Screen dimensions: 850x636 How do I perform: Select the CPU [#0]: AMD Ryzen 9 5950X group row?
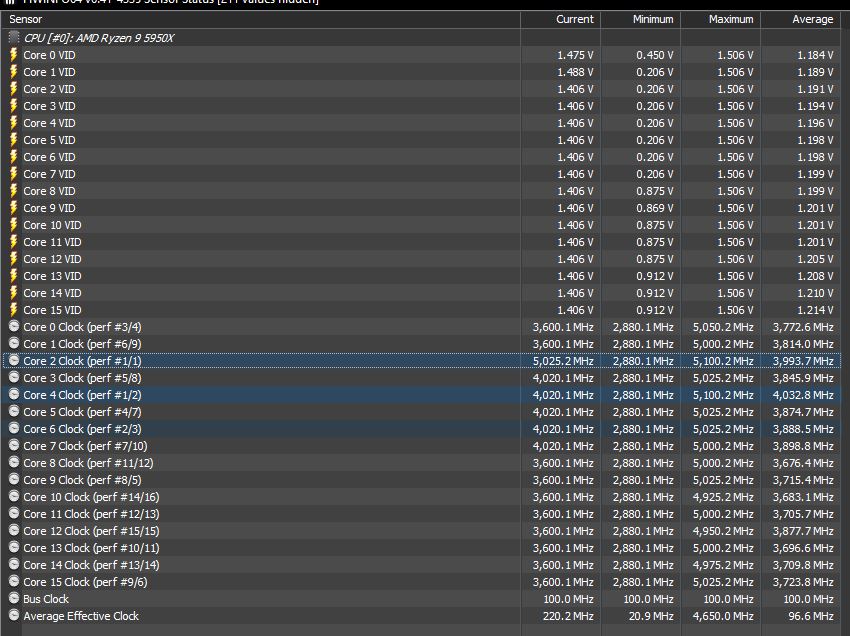click(x=422, y=37)
